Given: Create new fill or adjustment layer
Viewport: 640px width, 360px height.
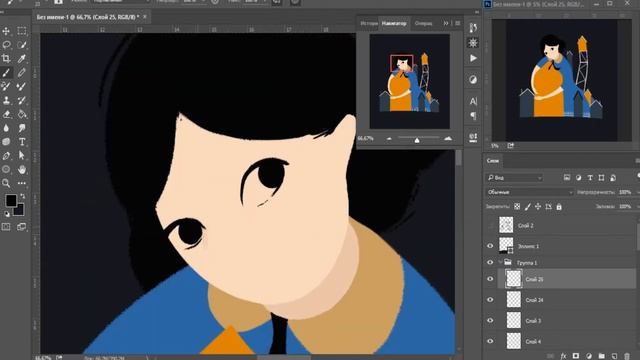Looking at the screenshot, I should pos(589,356).
